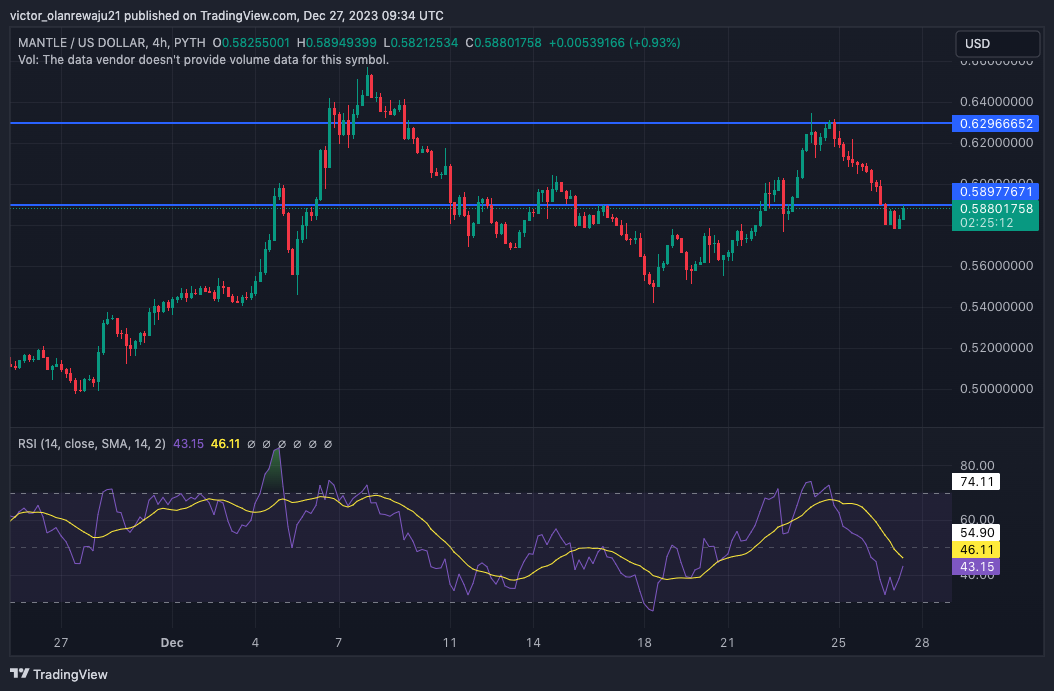Click the 18 date label on time axis
1054x691 pixels.
[644, 643]
